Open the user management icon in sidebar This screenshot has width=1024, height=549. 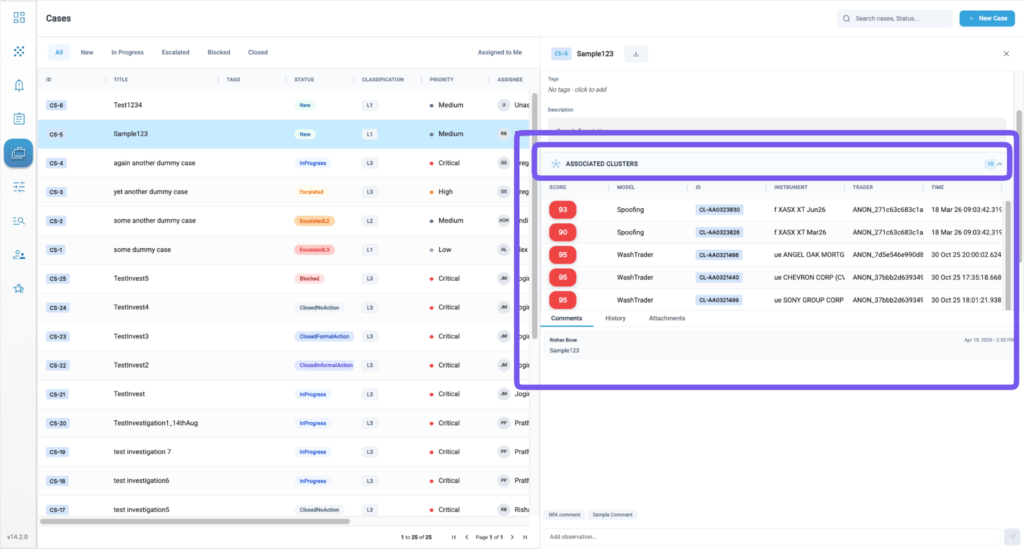pyautogui.click(x=19, y=255)
